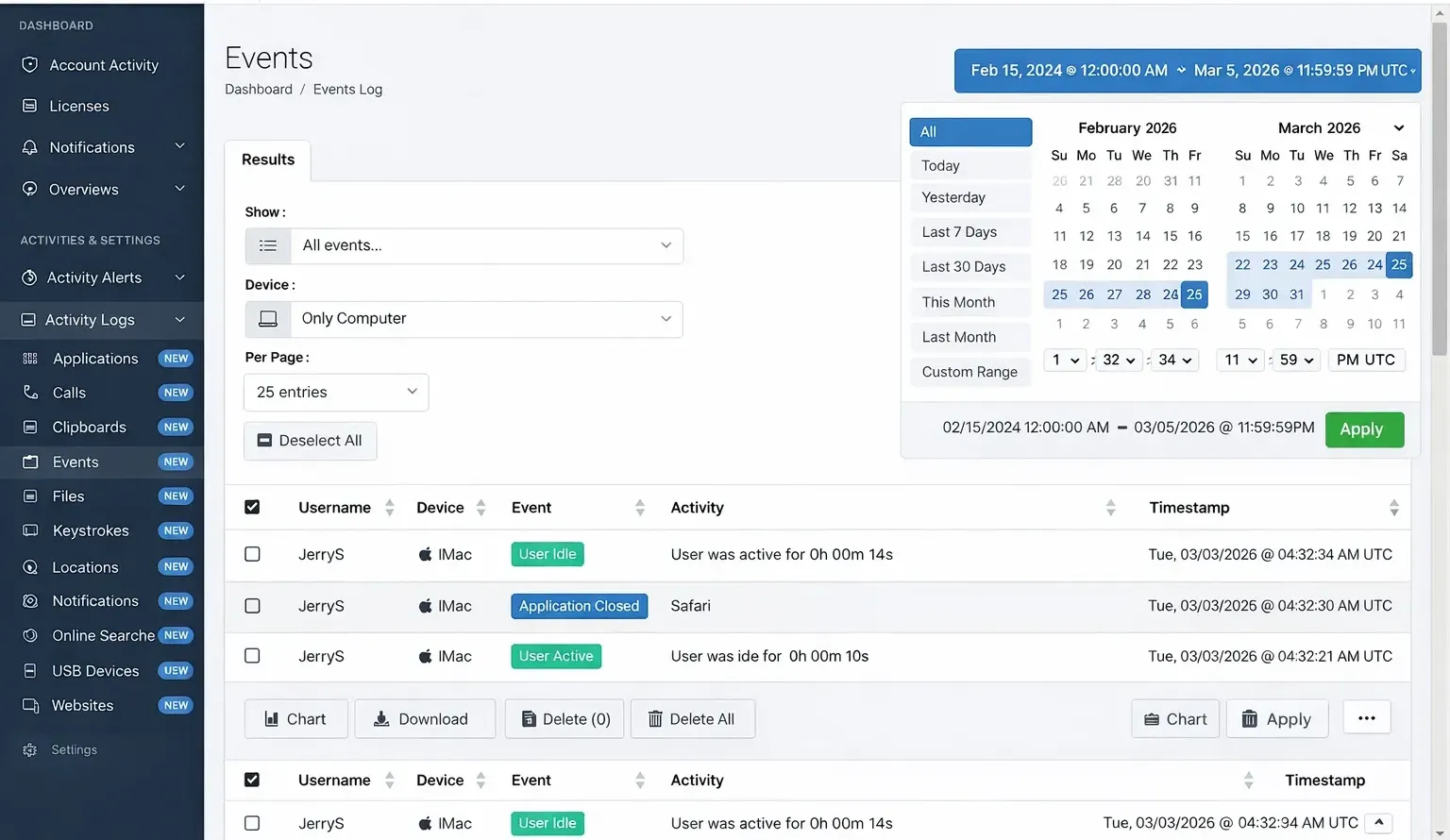Check the first User Idle event row

click(x=252, y=554)
